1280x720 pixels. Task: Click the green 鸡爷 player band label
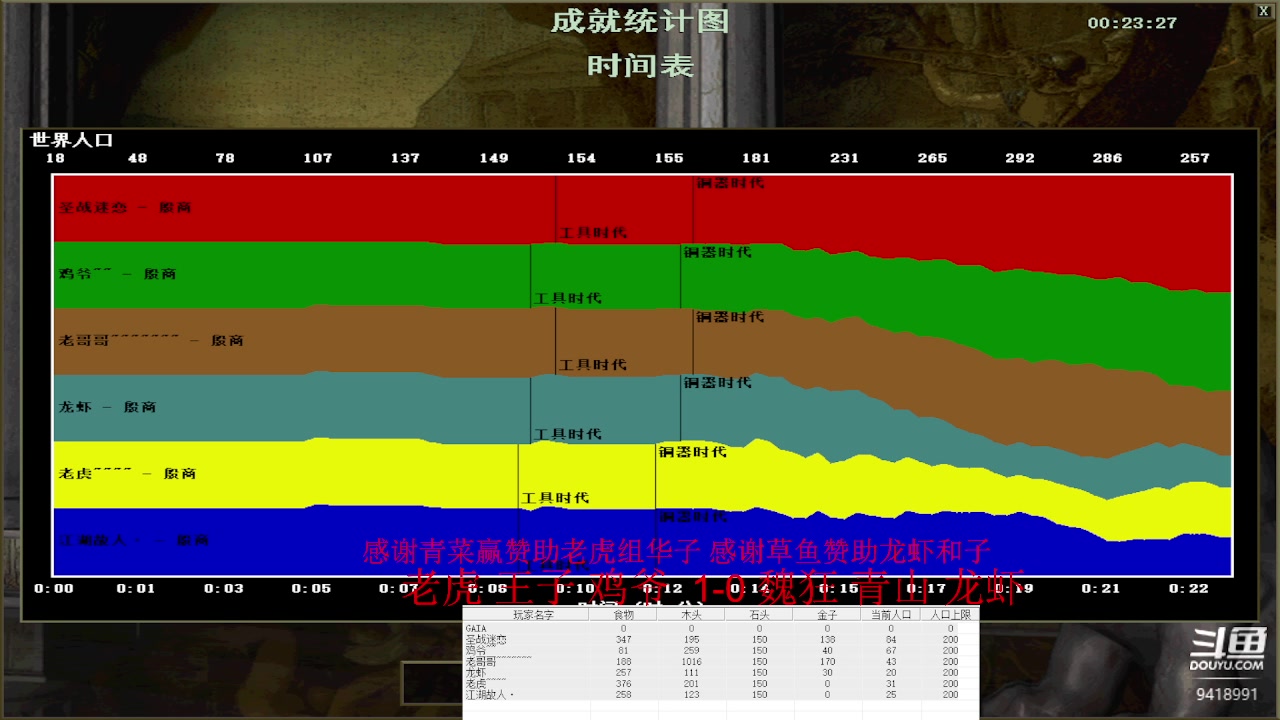pos(117,274)
